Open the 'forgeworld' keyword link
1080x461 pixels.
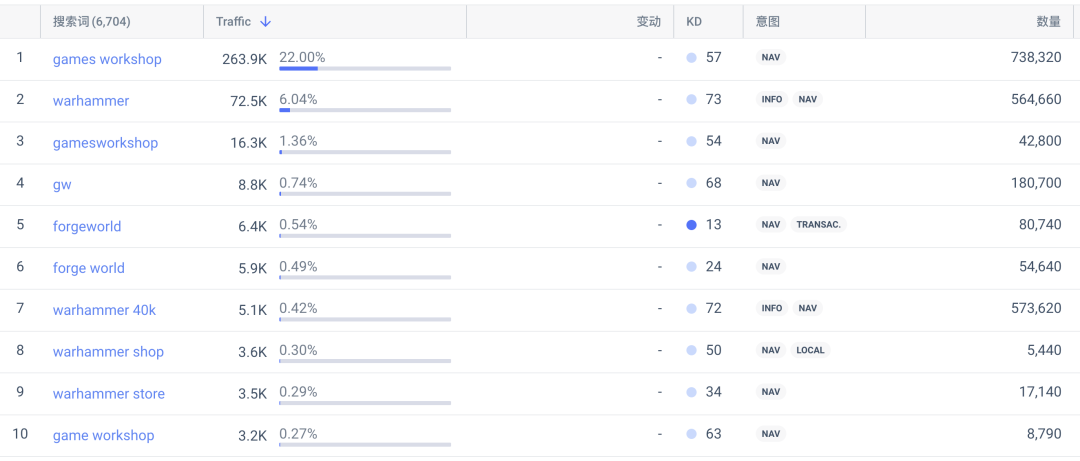87,227
